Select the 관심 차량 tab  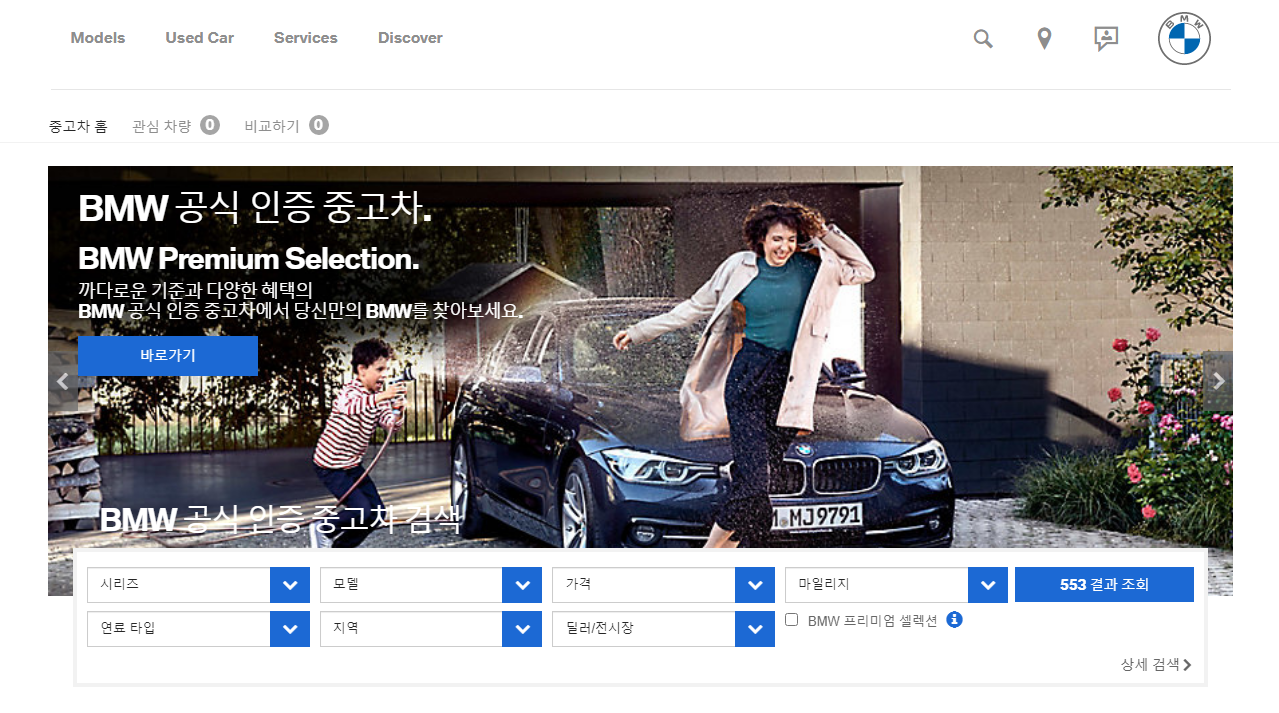(x=161, y=126)
